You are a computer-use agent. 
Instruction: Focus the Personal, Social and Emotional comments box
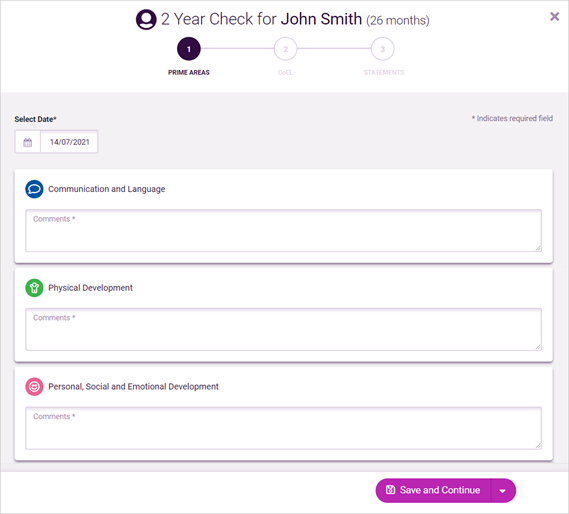point(283,428)
